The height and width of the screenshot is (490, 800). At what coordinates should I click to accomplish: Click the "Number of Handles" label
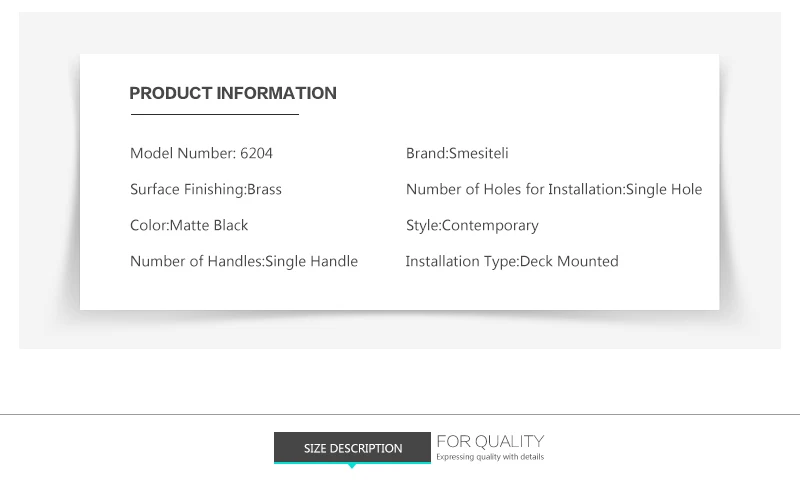point(195,262)
